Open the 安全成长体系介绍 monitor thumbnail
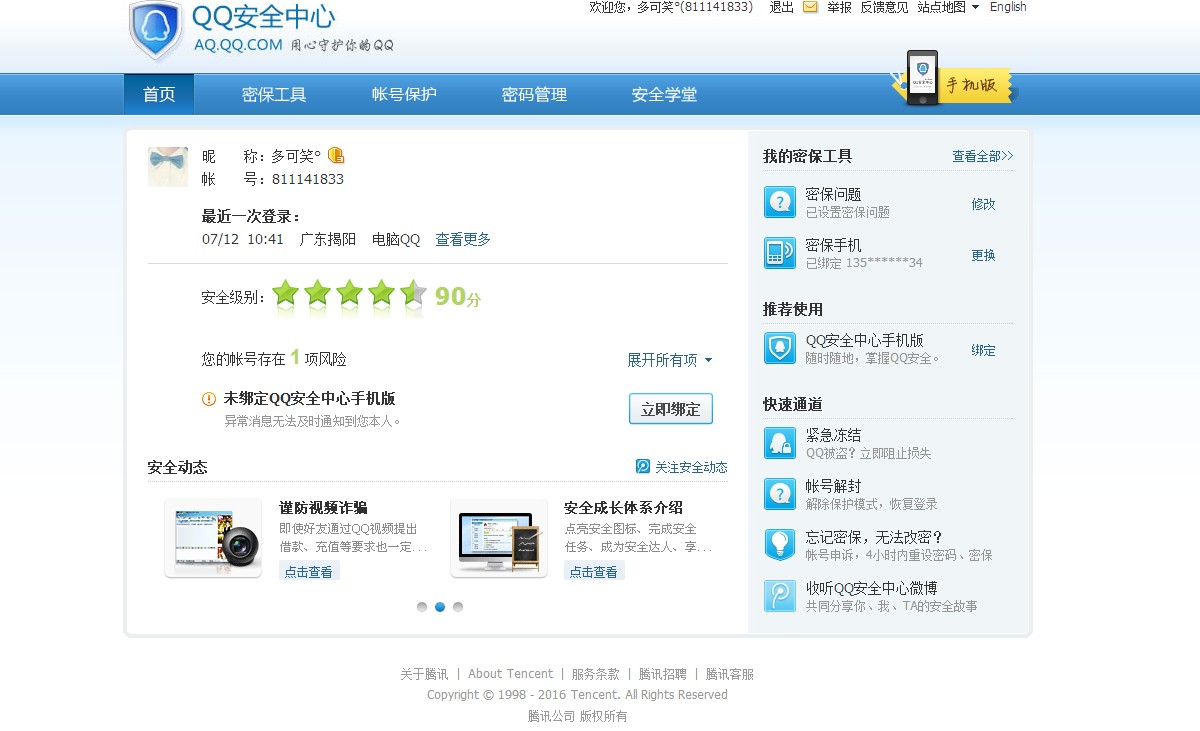The width and height of the screenshot is (1200, 731). coord(499,538)
